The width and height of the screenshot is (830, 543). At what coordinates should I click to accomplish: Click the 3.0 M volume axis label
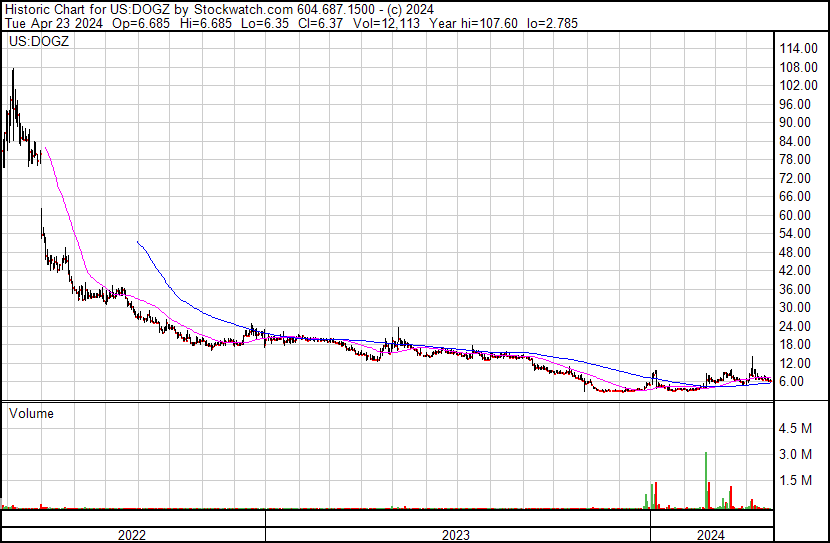(799, 455)
